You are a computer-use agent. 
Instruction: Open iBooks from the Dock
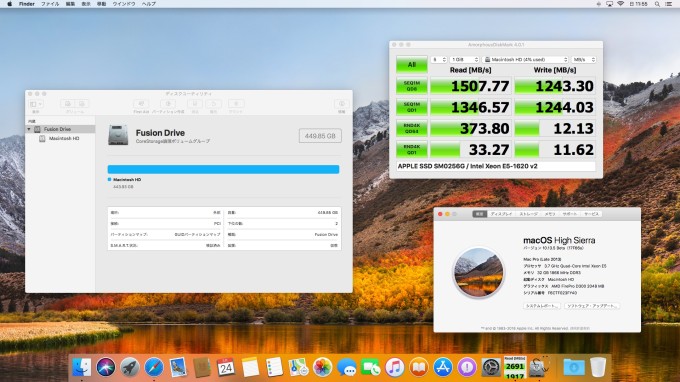[418, 367]
